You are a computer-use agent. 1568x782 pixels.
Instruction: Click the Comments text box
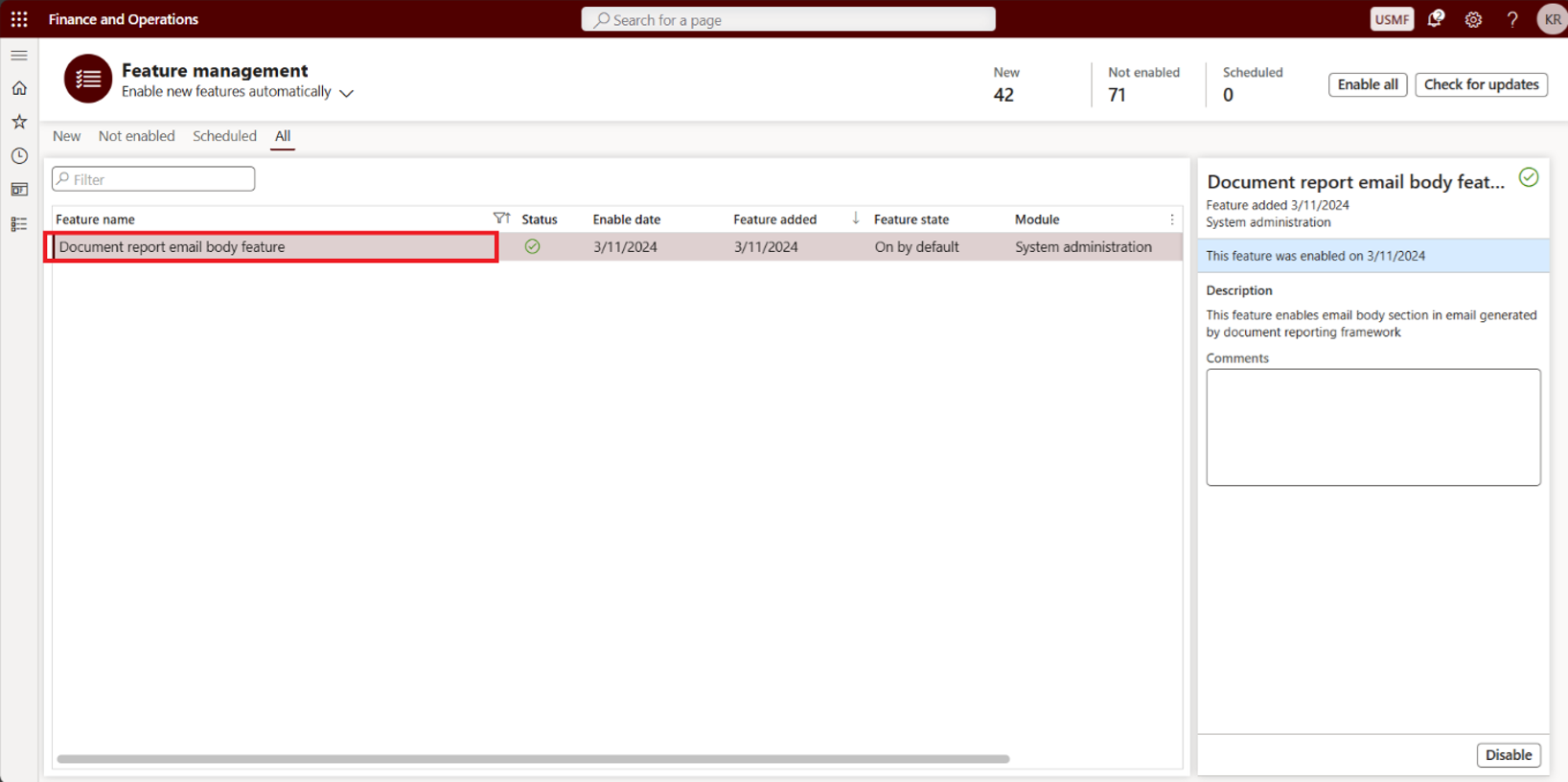(1373, 427)
